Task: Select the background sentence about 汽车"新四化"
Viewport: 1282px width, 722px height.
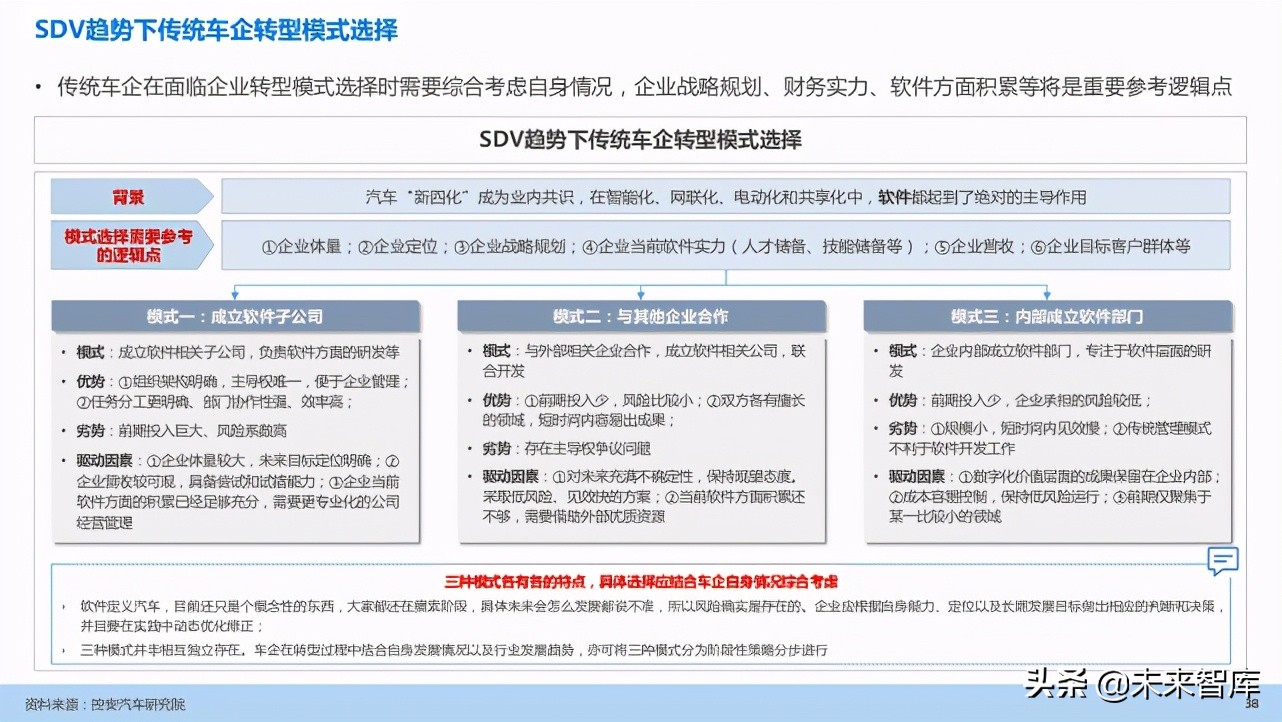Action: pos(726,197)
